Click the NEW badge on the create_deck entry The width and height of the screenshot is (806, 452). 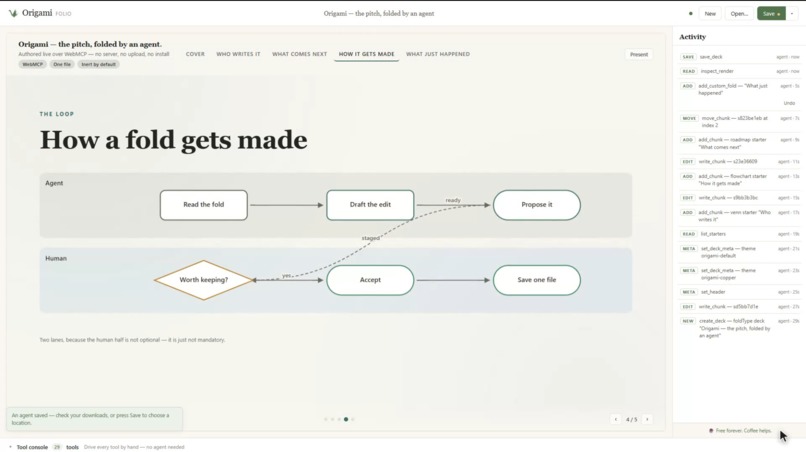688,321
